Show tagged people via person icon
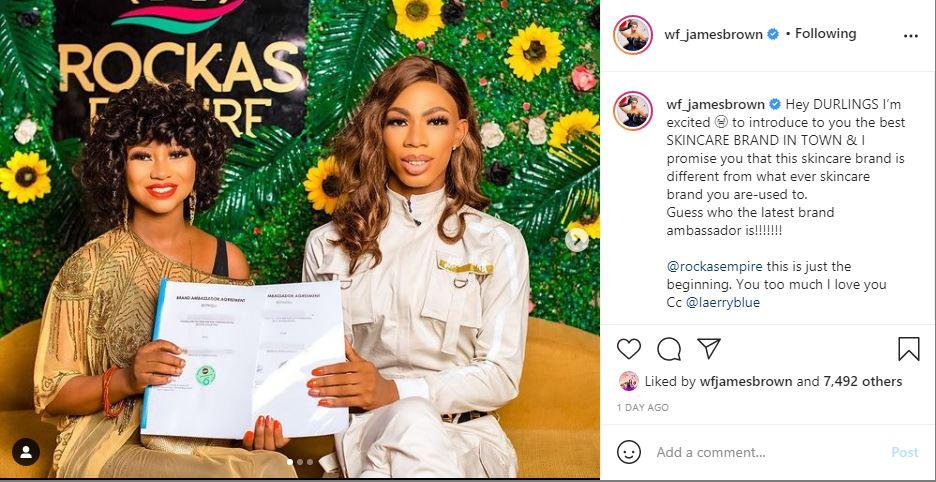This screenshot has width=936, height=482. pyautogui.click(x=26, y=452)
